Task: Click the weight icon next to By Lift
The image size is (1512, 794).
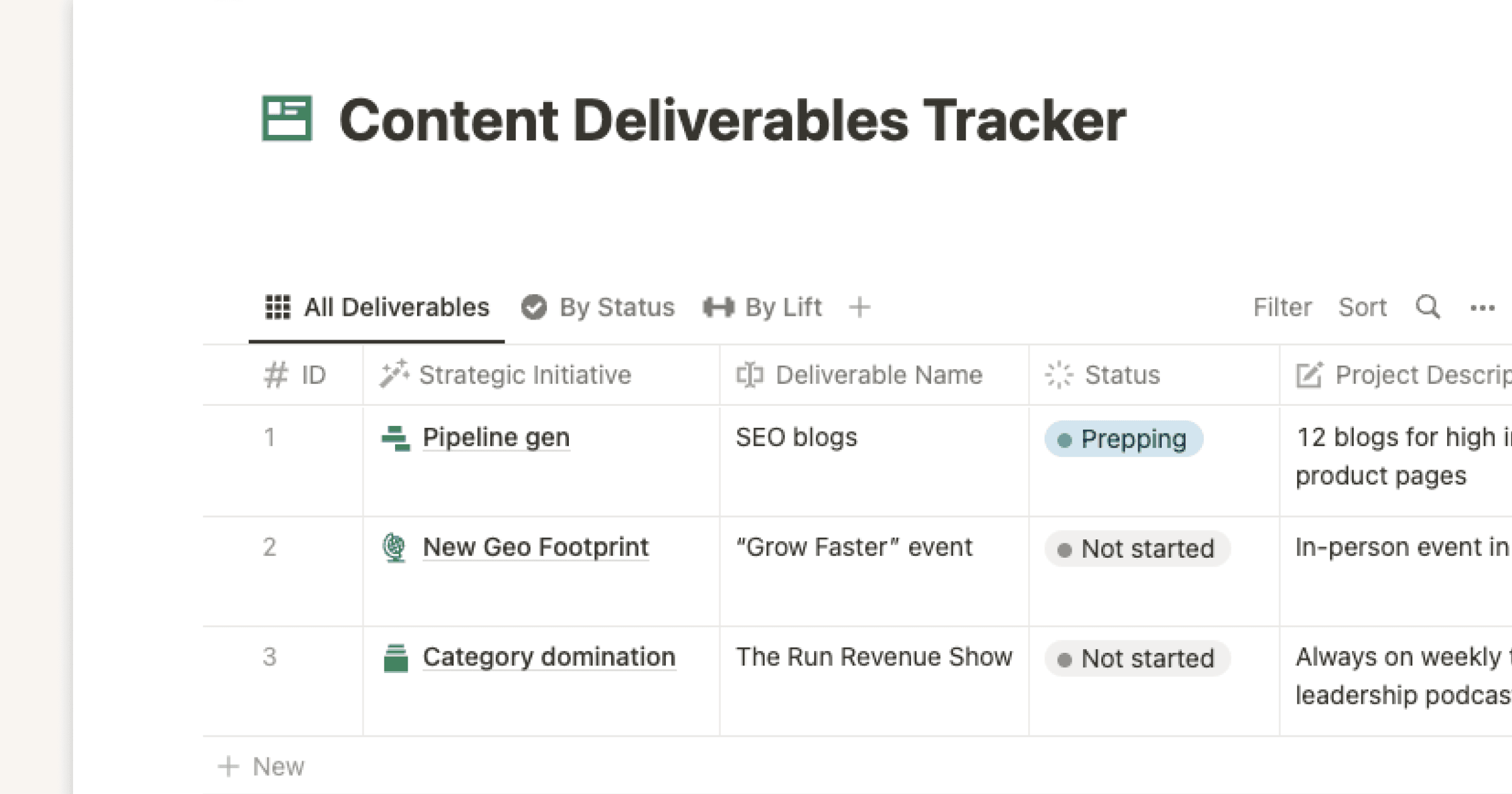Action: (718, 308)
